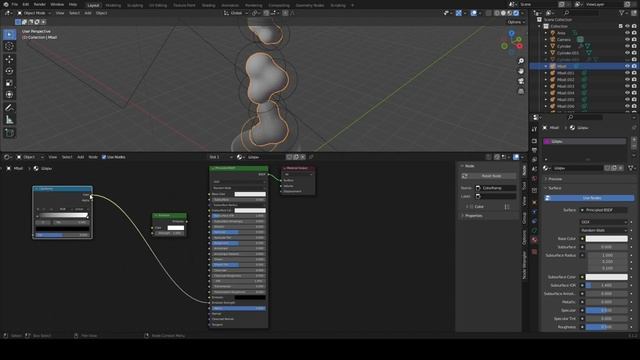The image size is (640, 360).
Task: Click the Principled BSDF surface shader field
Action: point(604,210)
